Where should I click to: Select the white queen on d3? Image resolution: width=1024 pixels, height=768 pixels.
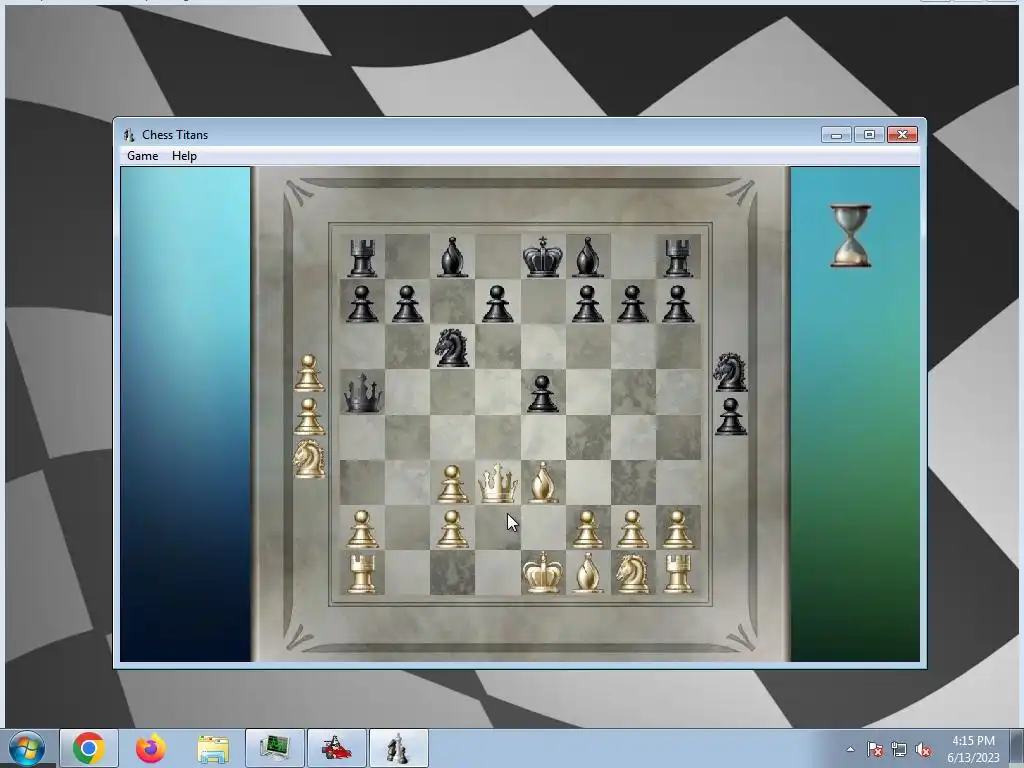tap(498, 483)
